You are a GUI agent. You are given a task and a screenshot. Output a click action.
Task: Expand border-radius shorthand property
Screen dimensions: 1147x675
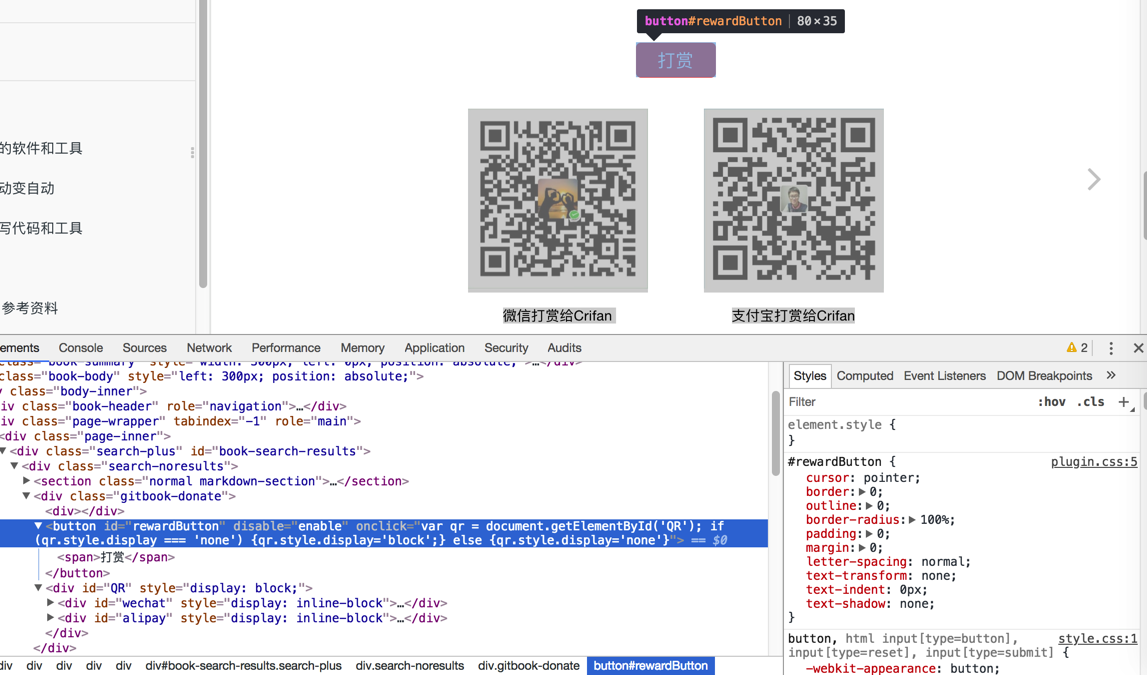912,520
